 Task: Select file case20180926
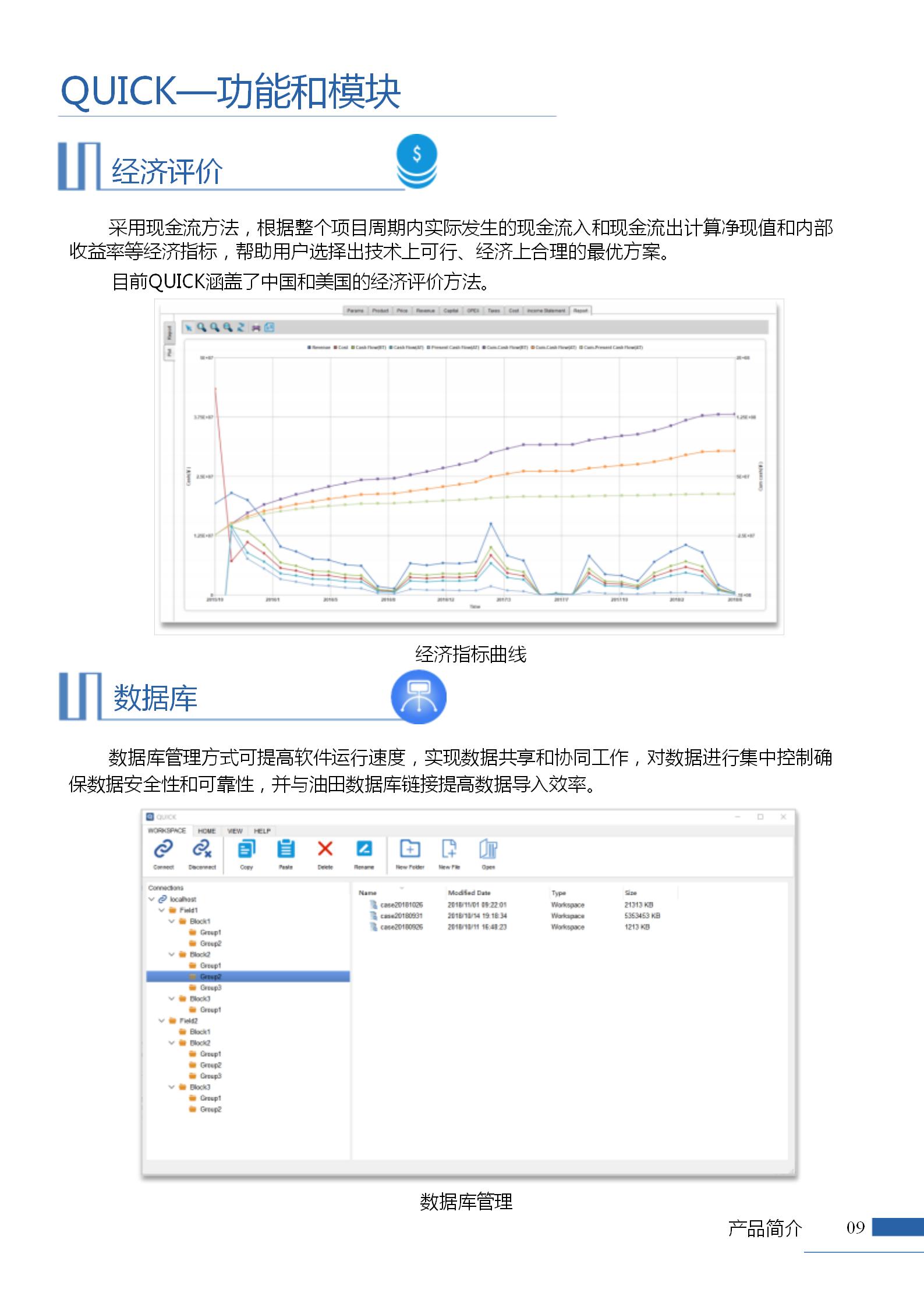(402, 927)
